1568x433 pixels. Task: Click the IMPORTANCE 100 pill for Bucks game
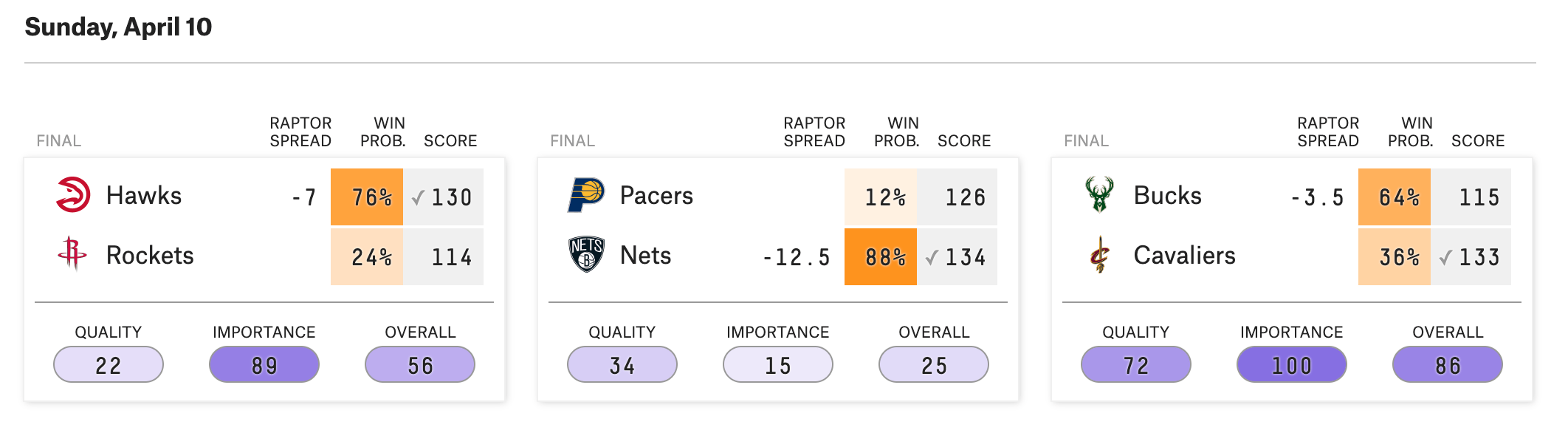click(x=1291, y=364)
